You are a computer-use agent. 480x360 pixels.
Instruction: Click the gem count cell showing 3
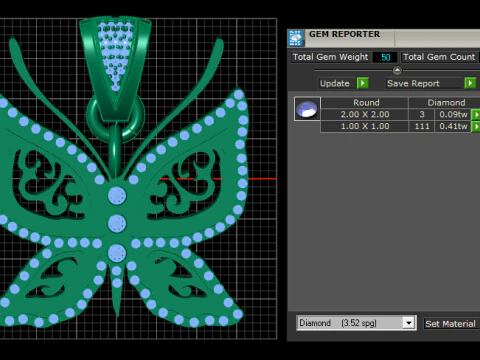tap(422, 114)
